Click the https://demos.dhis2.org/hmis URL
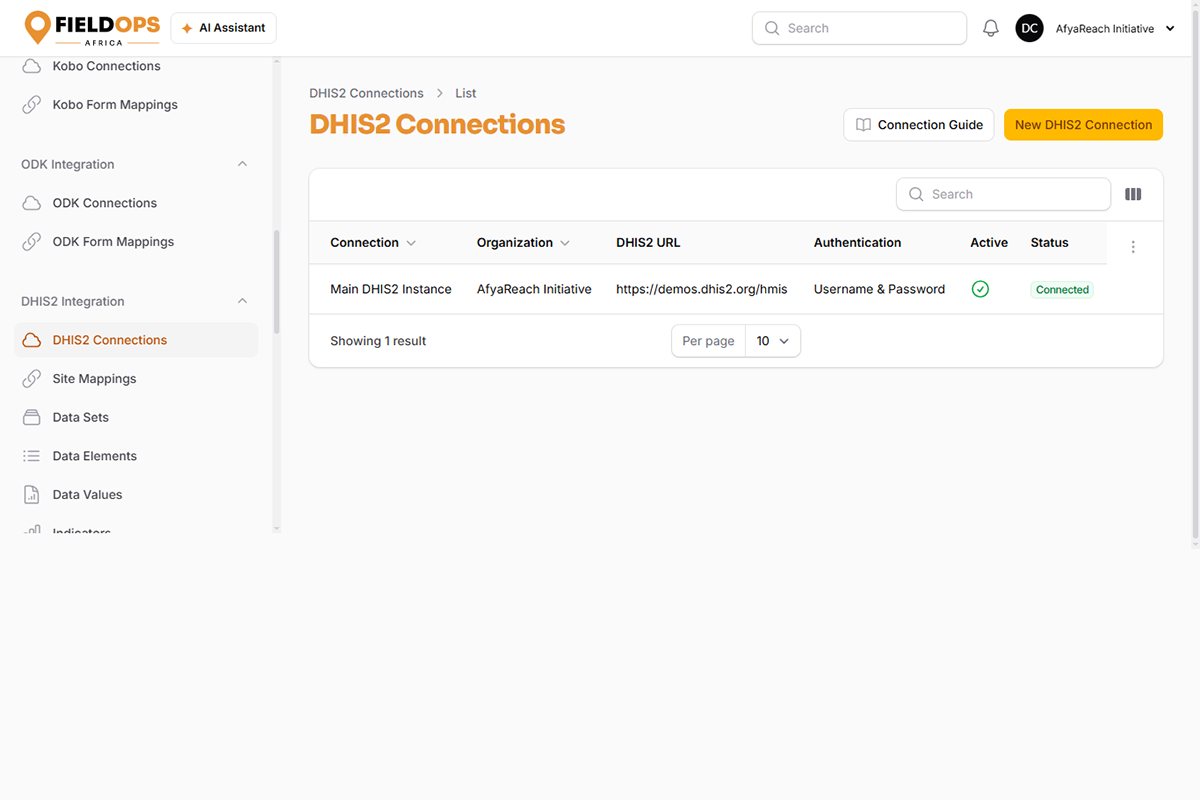1200x800 pixels. click(702, 289)
